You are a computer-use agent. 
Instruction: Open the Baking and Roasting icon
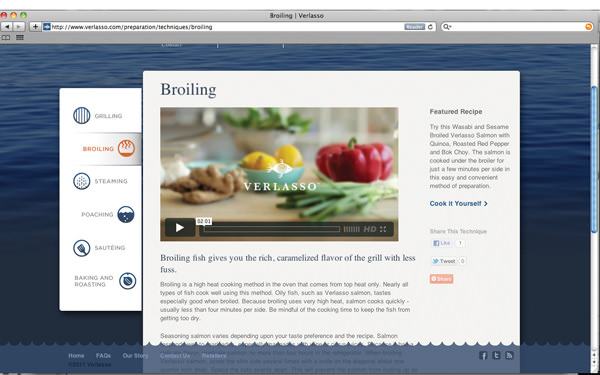pyautogui.click(x=127, y=281)
